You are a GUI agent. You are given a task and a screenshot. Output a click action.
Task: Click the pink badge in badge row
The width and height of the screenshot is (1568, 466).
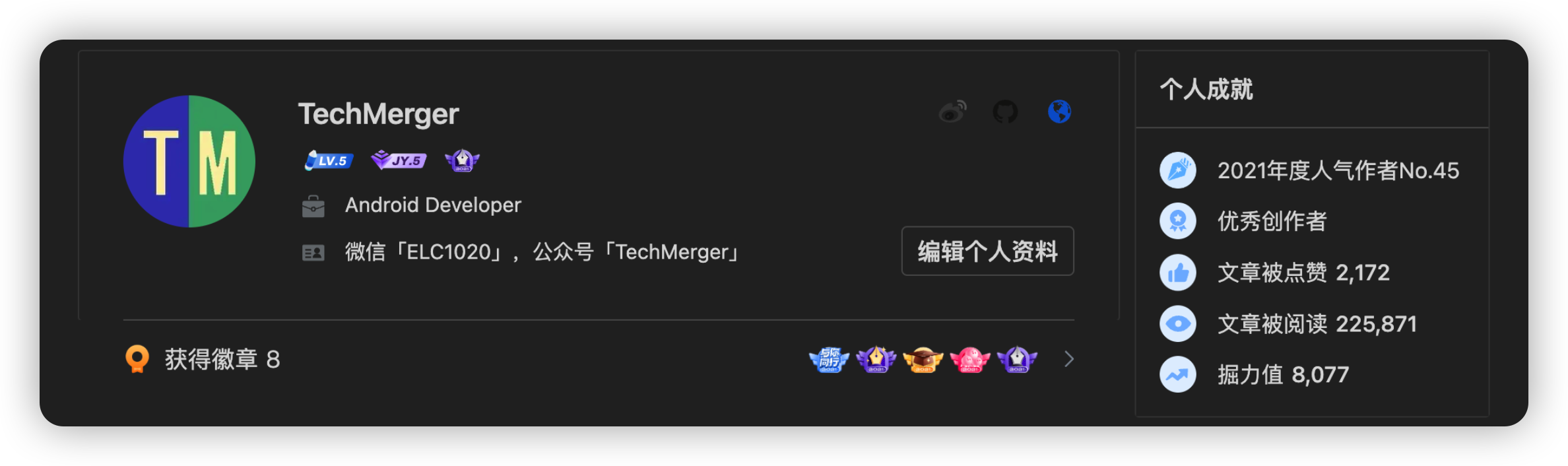(x=970, y=360)
